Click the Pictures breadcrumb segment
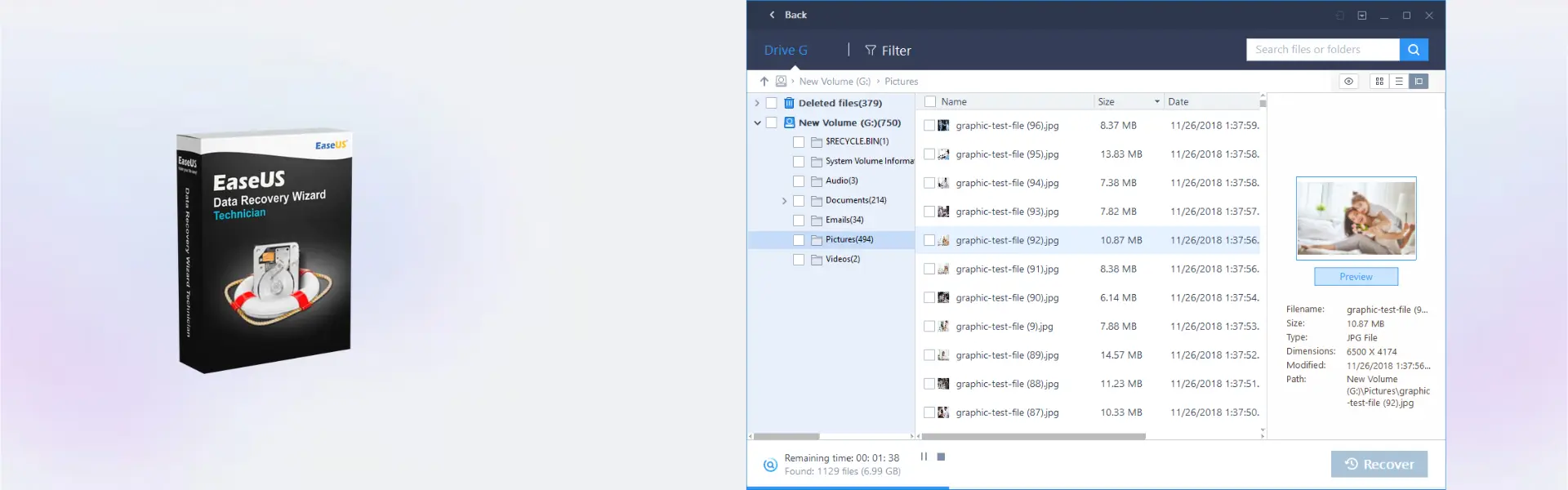The image size is (1568, 490). pos(902,82)
